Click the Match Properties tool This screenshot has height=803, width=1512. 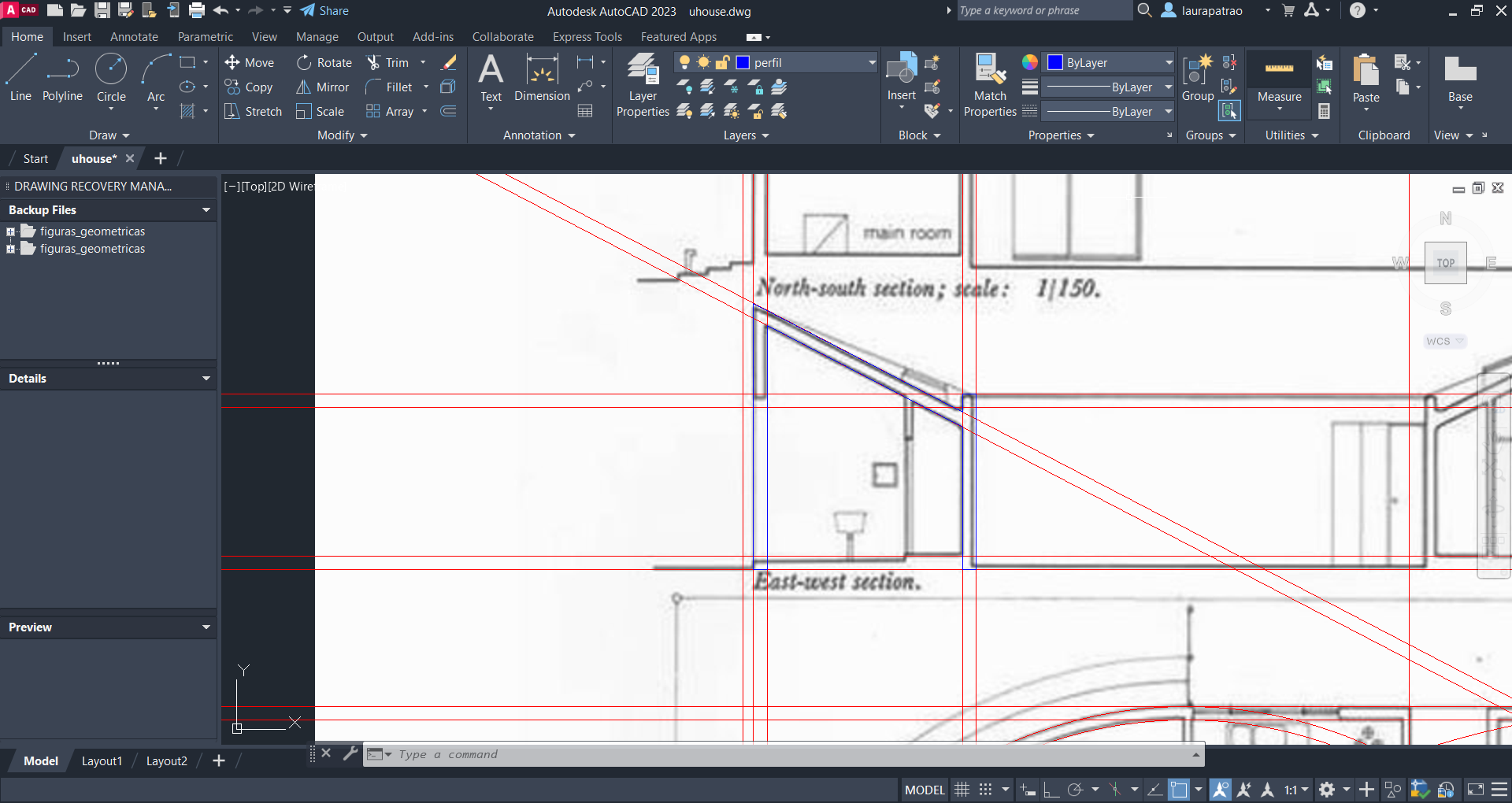coord(990,85)
